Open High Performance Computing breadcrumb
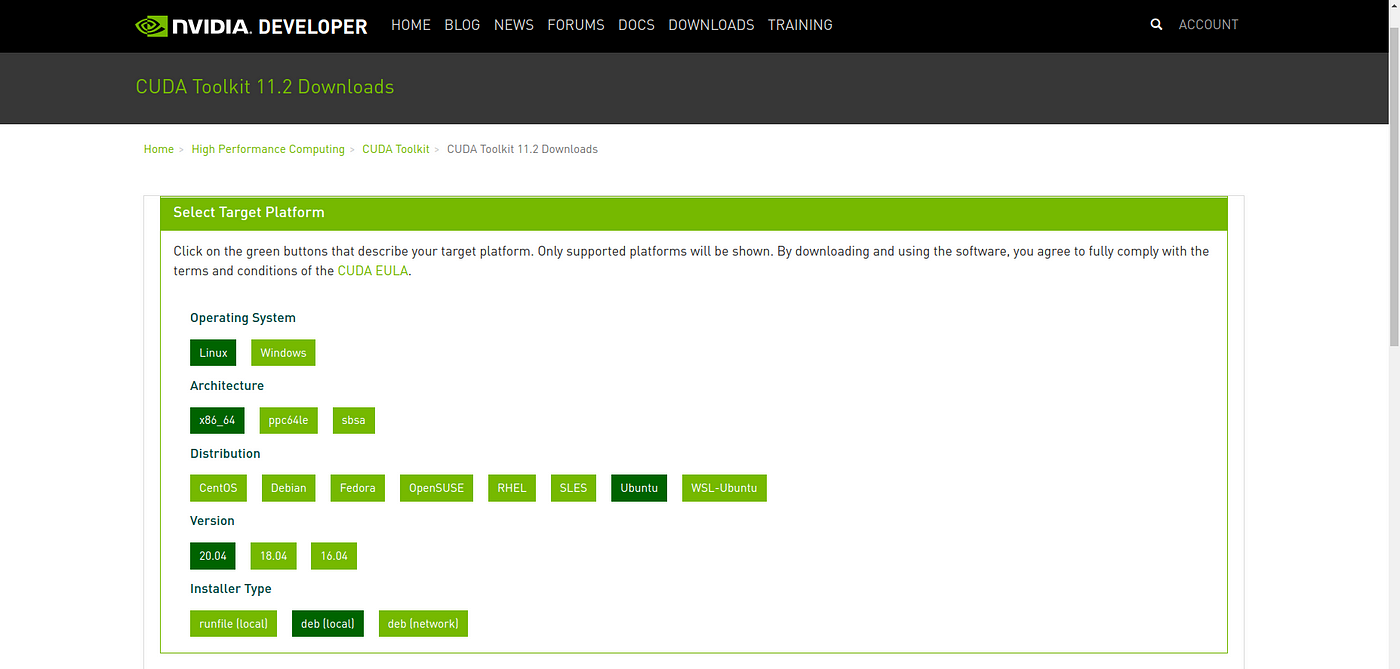Image resolution: width=1400 pixels, height=669 pixels. coord(268,149)
